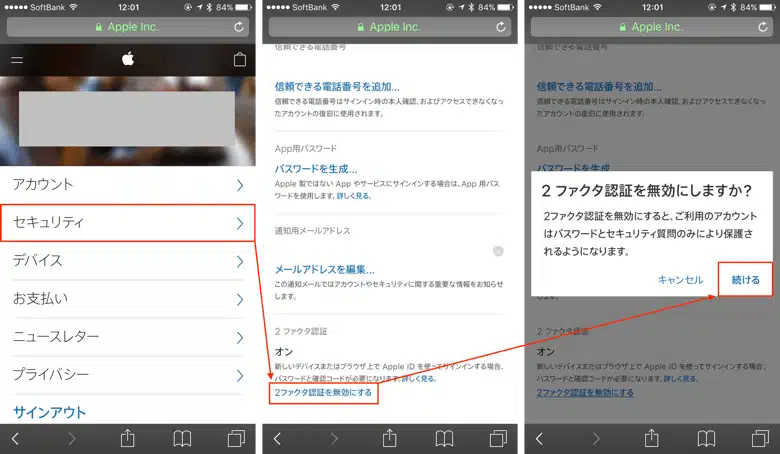
Task: Tap パスワードを生成 link in middle screen
Action: point(316,169)
